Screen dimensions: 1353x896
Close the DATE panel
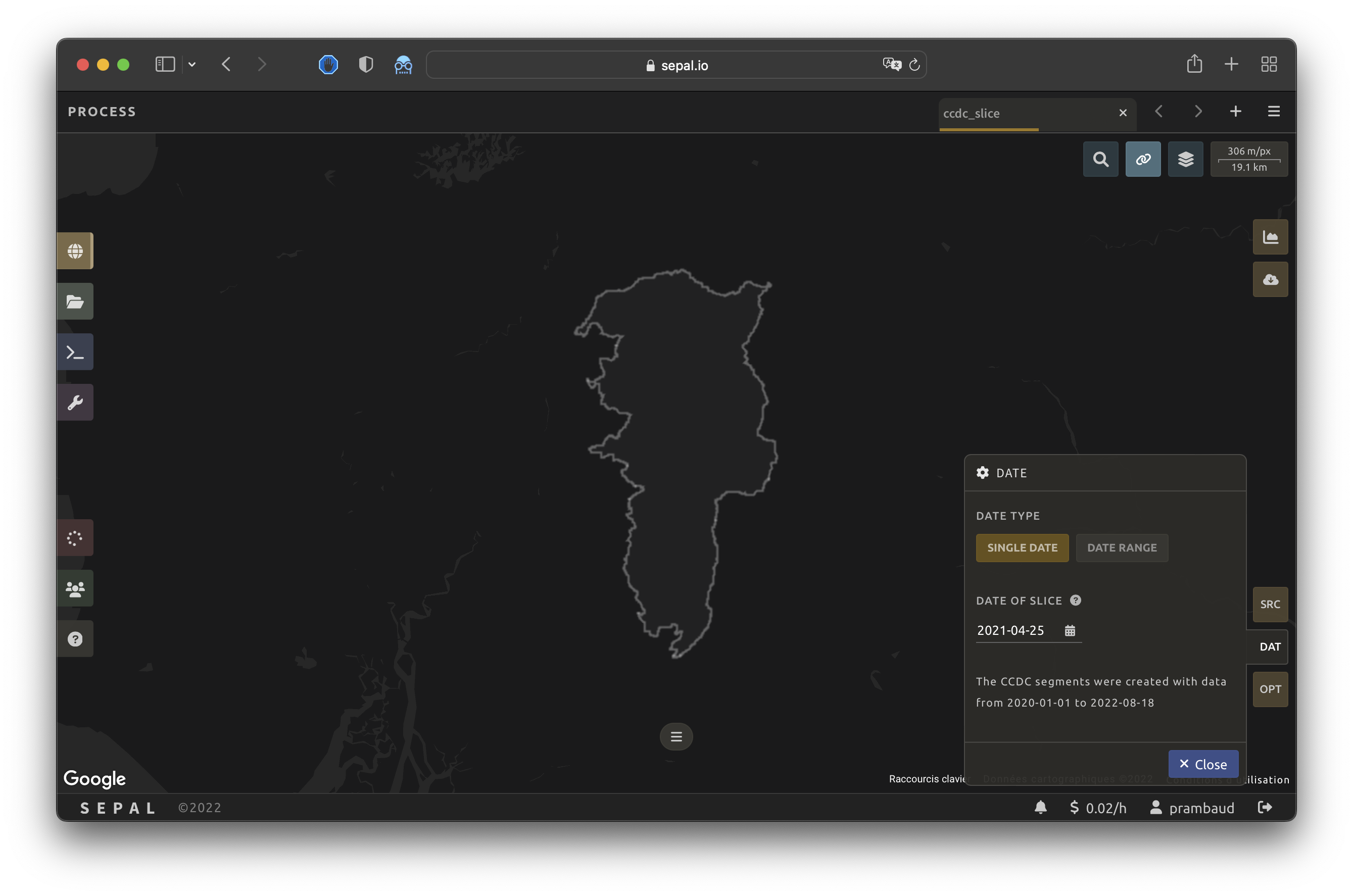pyautogui.click(x=1202, y=764)
